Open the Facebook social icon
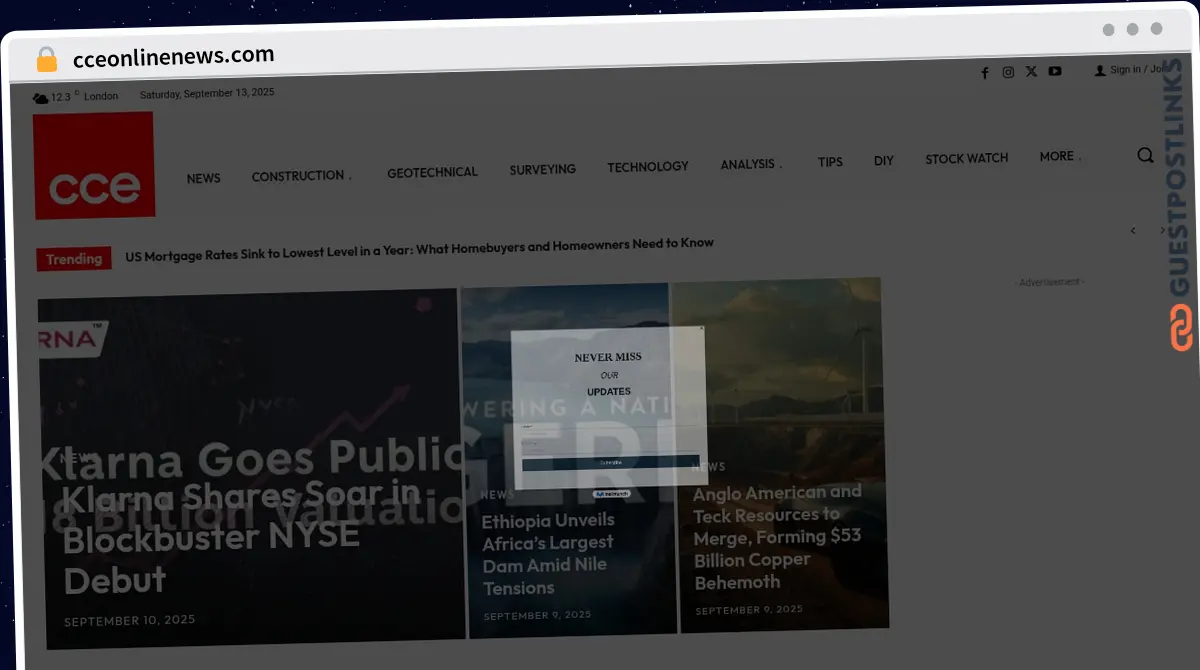 pyautogui.click(x=984, y=73)
